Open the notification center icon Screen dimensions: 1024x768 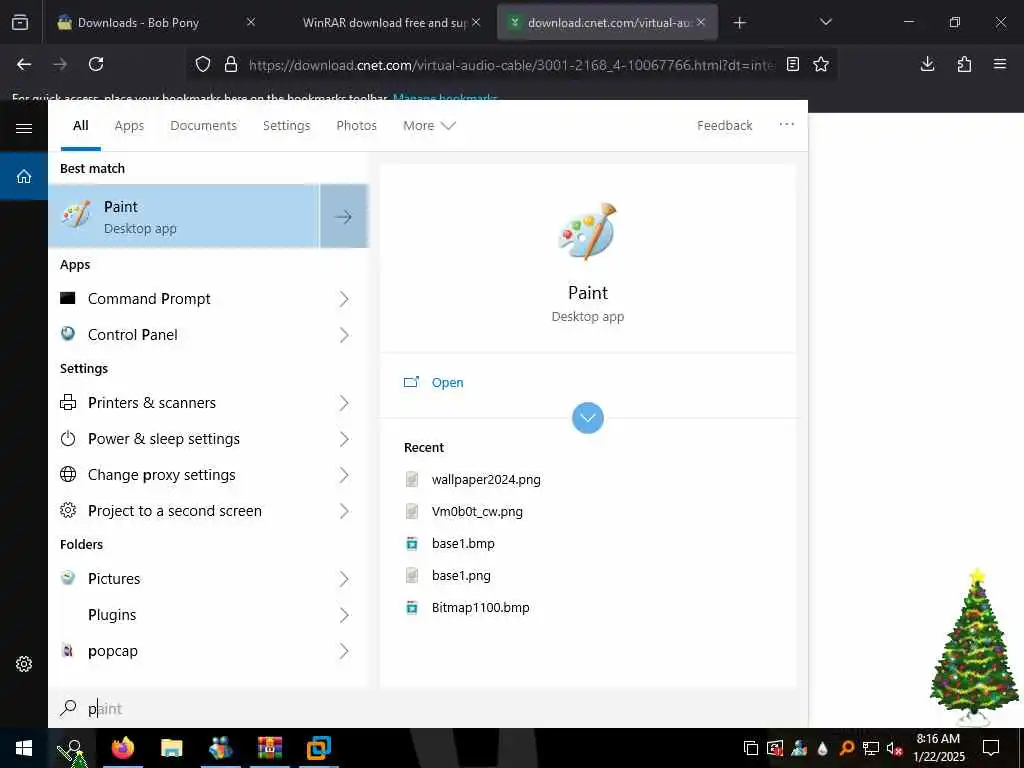tap(991, 748)
